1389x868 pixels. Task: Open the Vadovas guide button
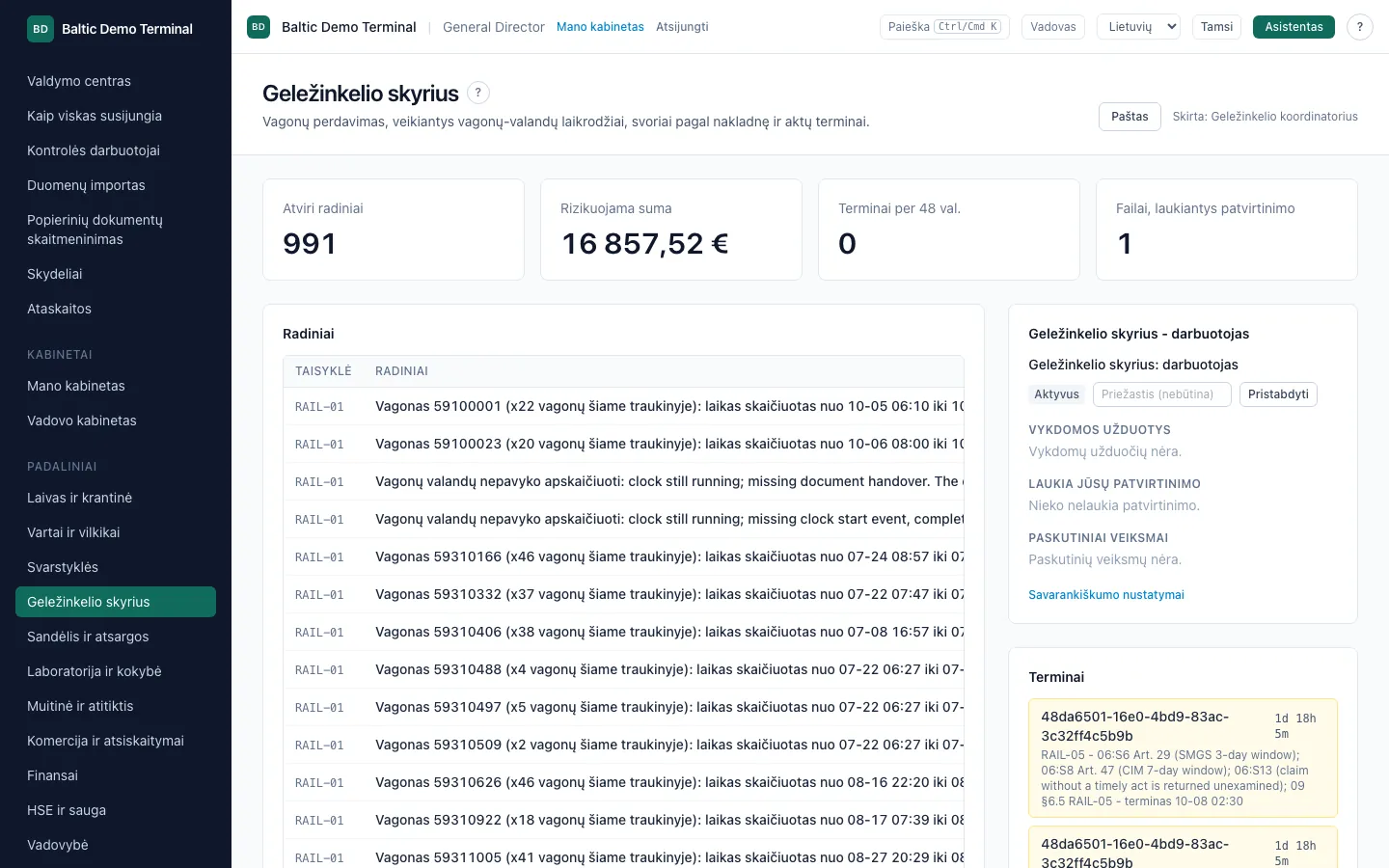[1053, 27]
